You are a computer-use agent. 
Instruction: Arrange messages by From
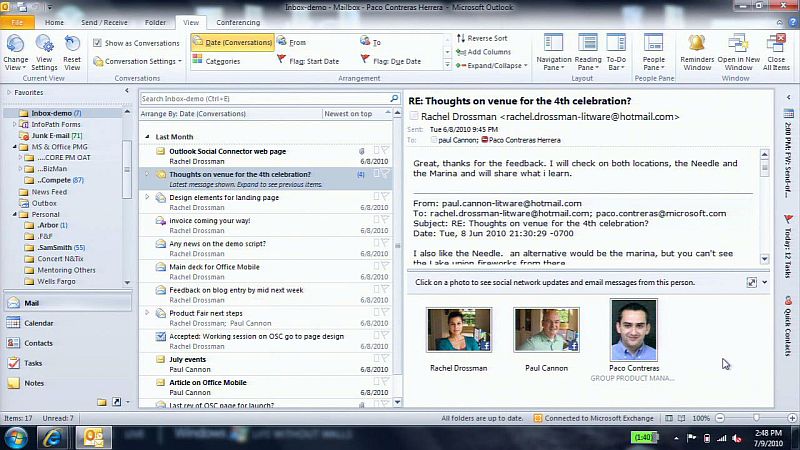pyautogui.click(x=292, y=42)
